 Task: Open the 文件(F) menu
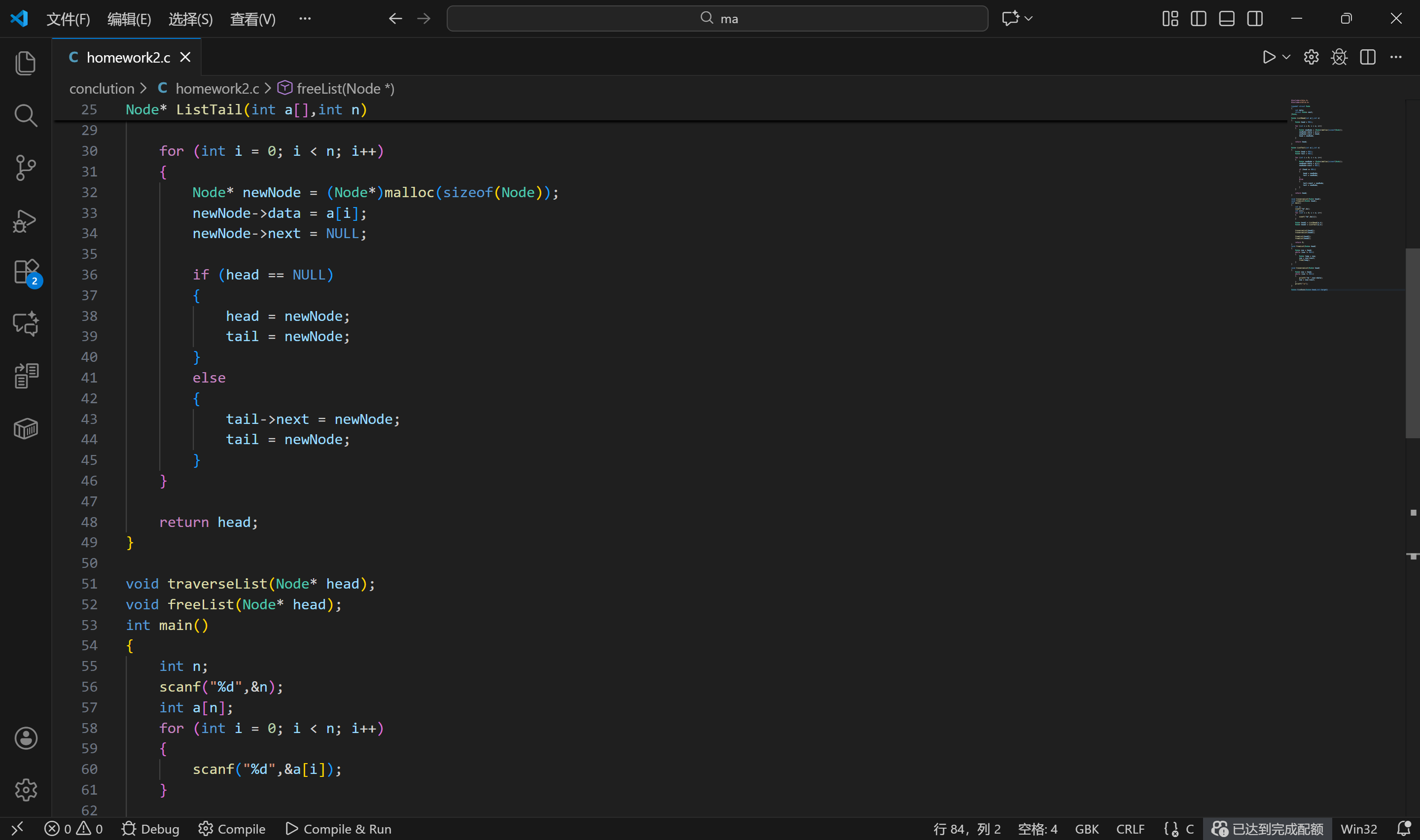pyautogui.click(x=68, y=19)
